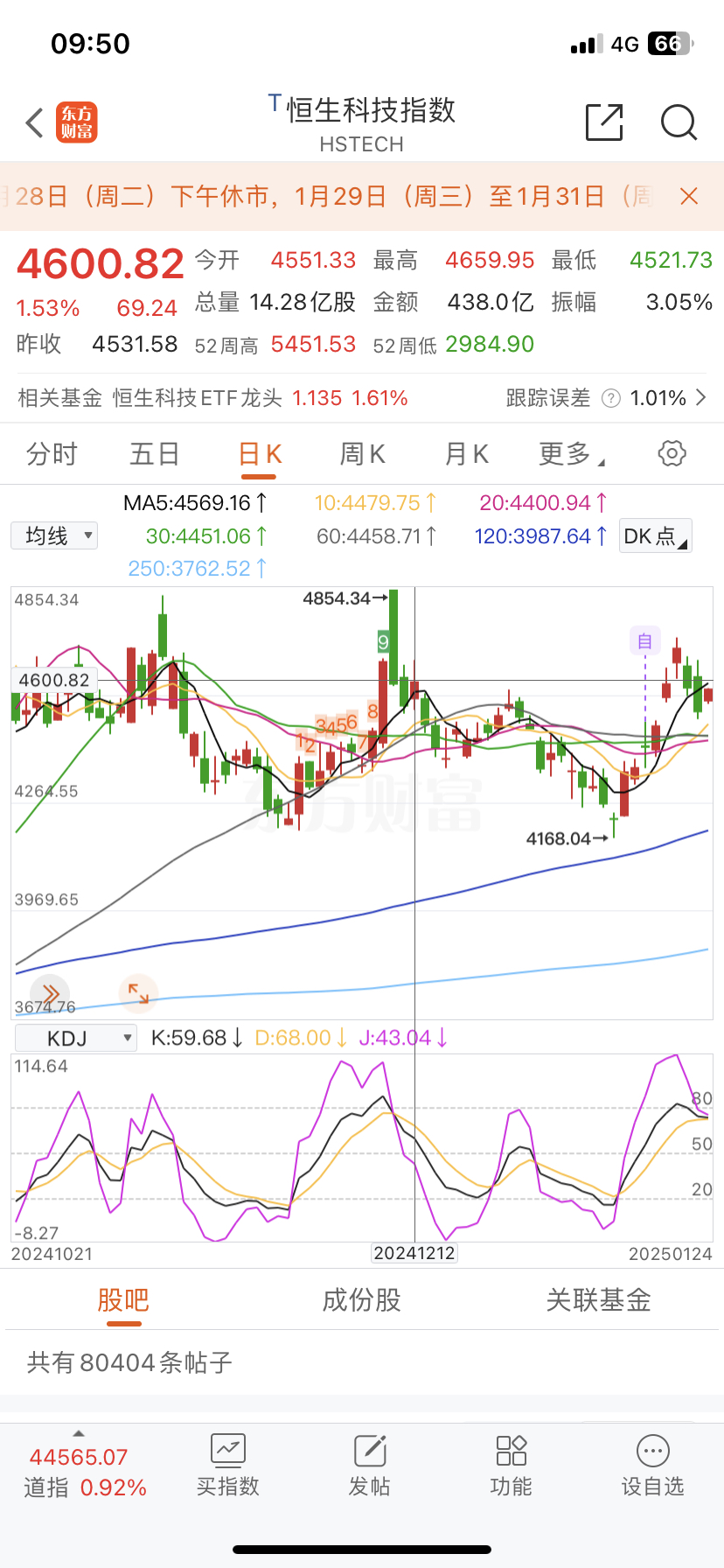The width and height of the screenshot is (724, 1568).
Task: Open tracking error details chevron
Action: click(700, 398)
